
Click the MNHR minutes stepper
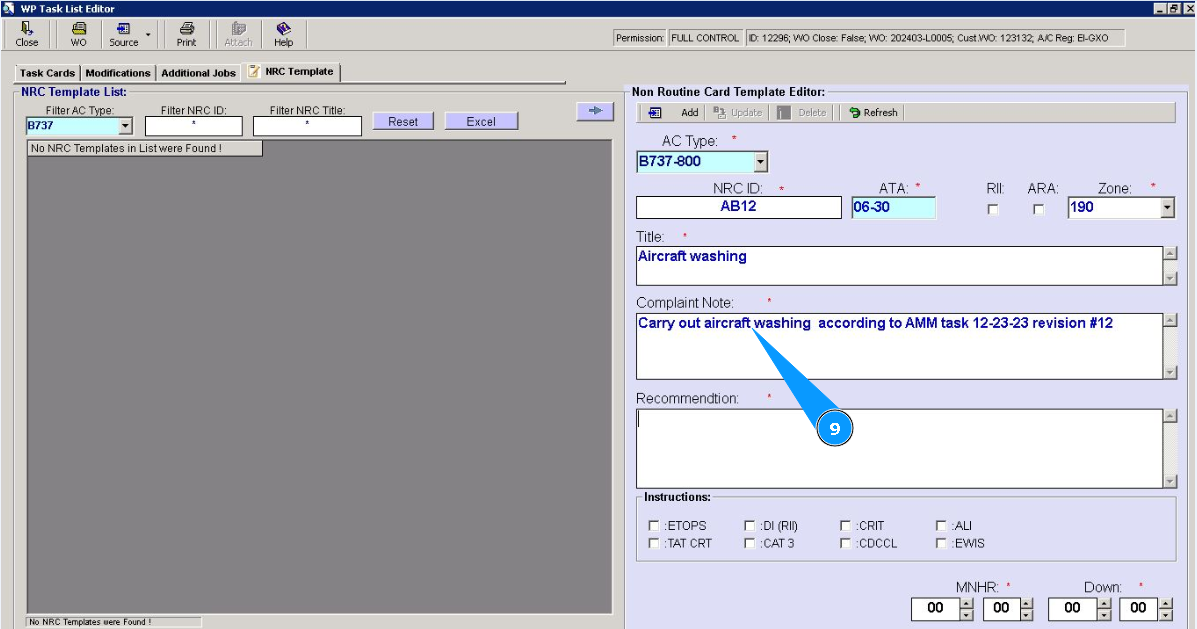click(x=1027, y=608)
